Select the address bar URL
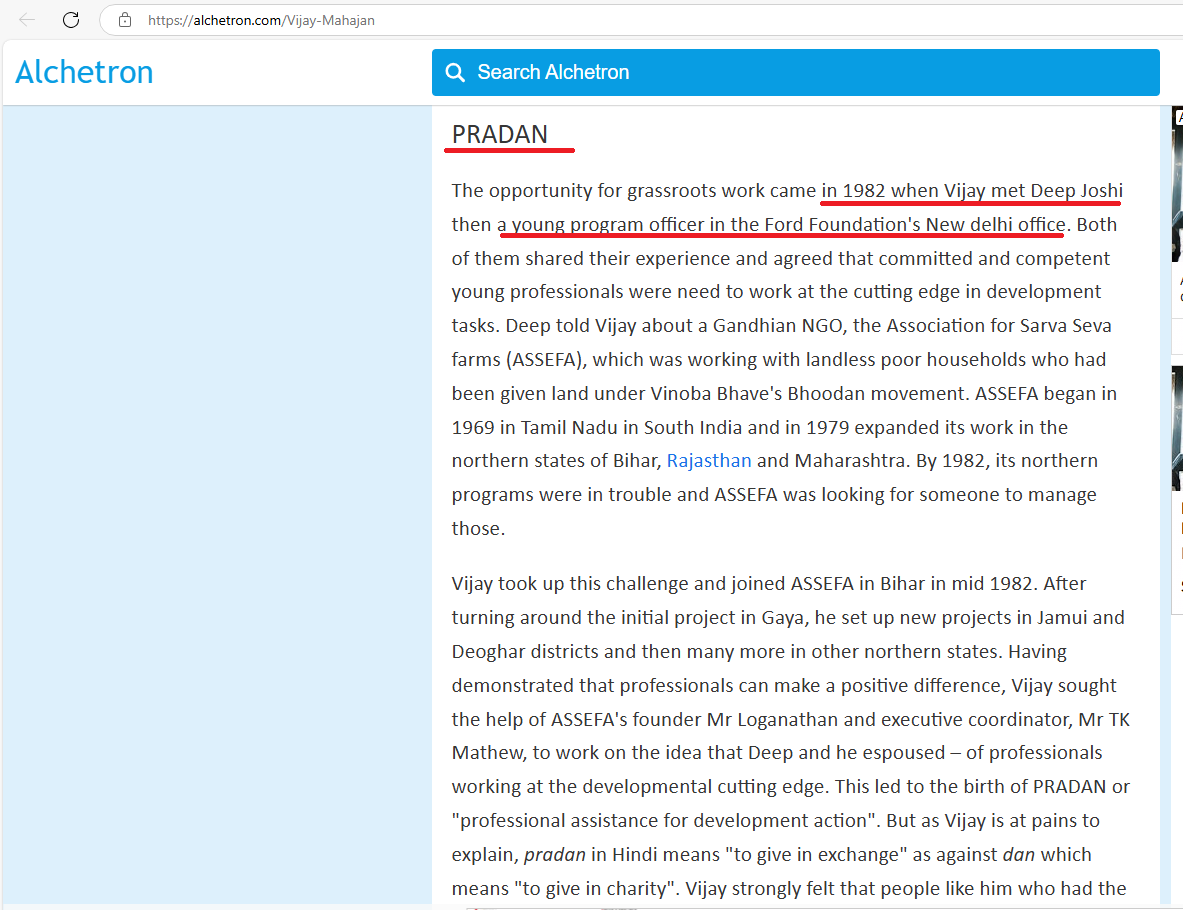This screenshot has height=910, width=1183. pyautogui.click(x=261, y=20)
